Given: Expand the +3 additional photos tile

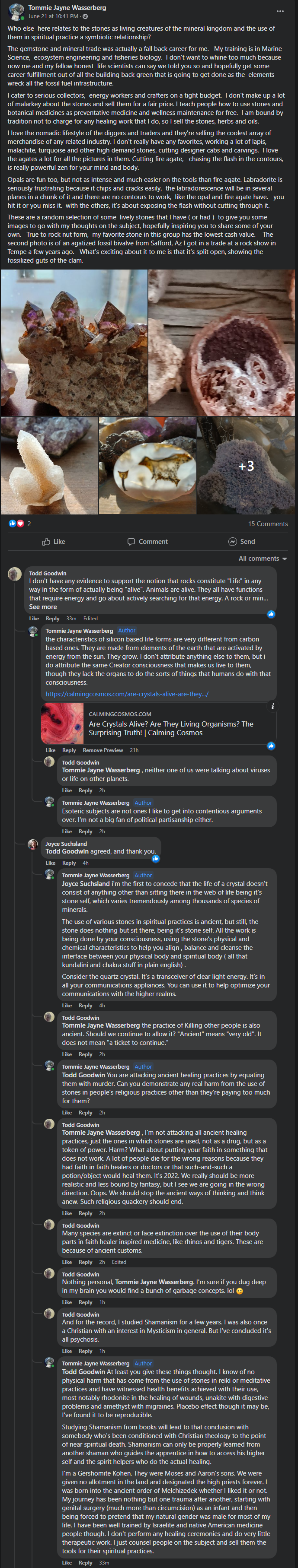Looking at the screenshot, I should click(246, 466).
